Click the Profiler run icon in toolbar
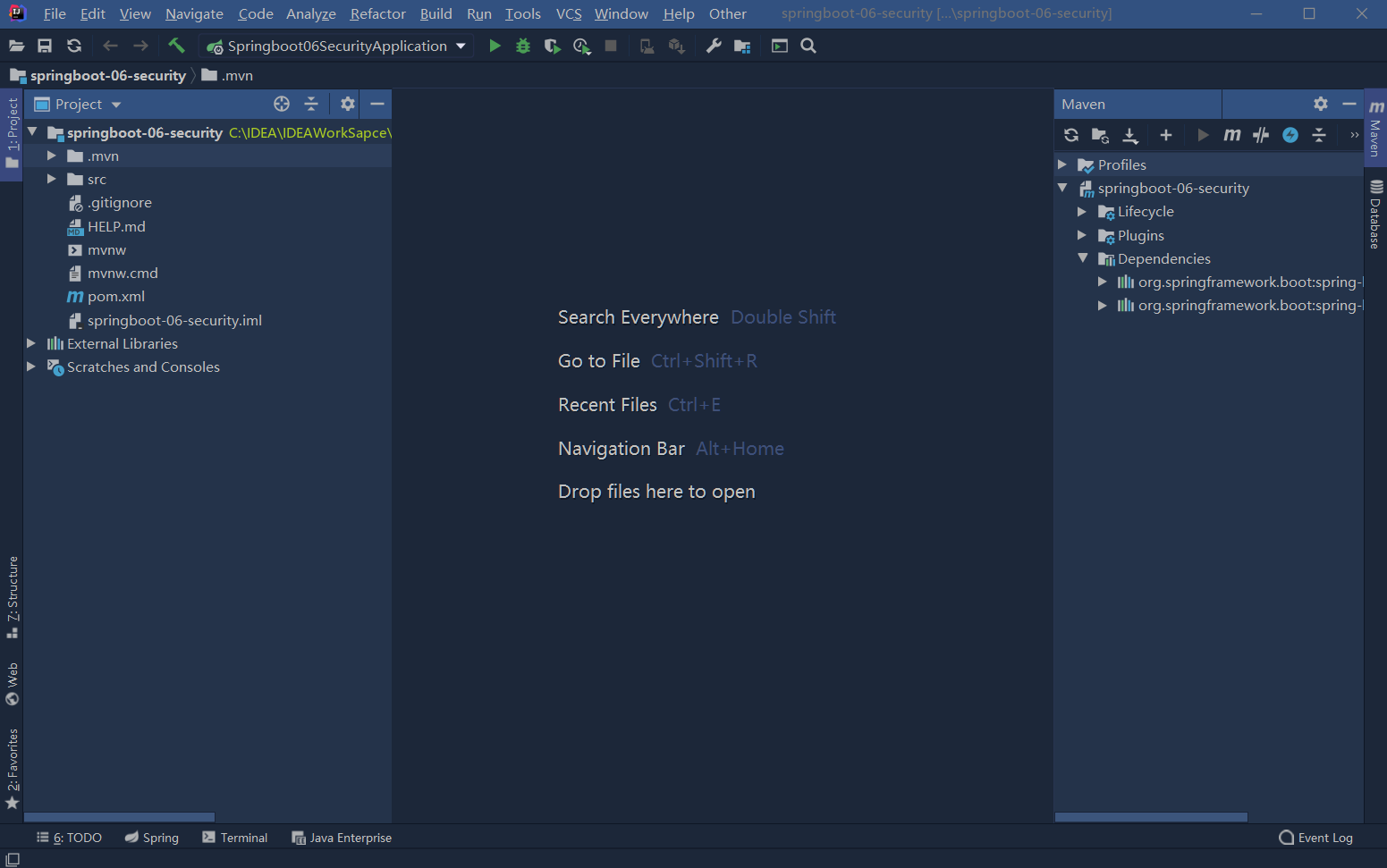The height and width of the screenshot is (868, 1387). pyautogui.click(x=581, y=46)
